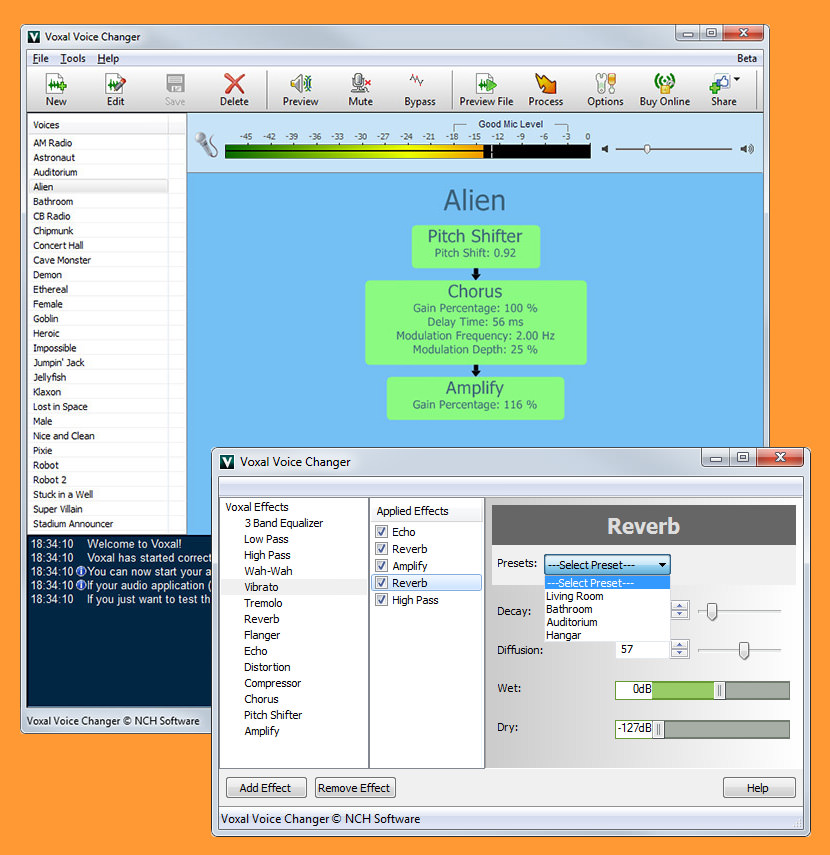Open the Tools menu
830x855 pixels.
coord(73,58)
